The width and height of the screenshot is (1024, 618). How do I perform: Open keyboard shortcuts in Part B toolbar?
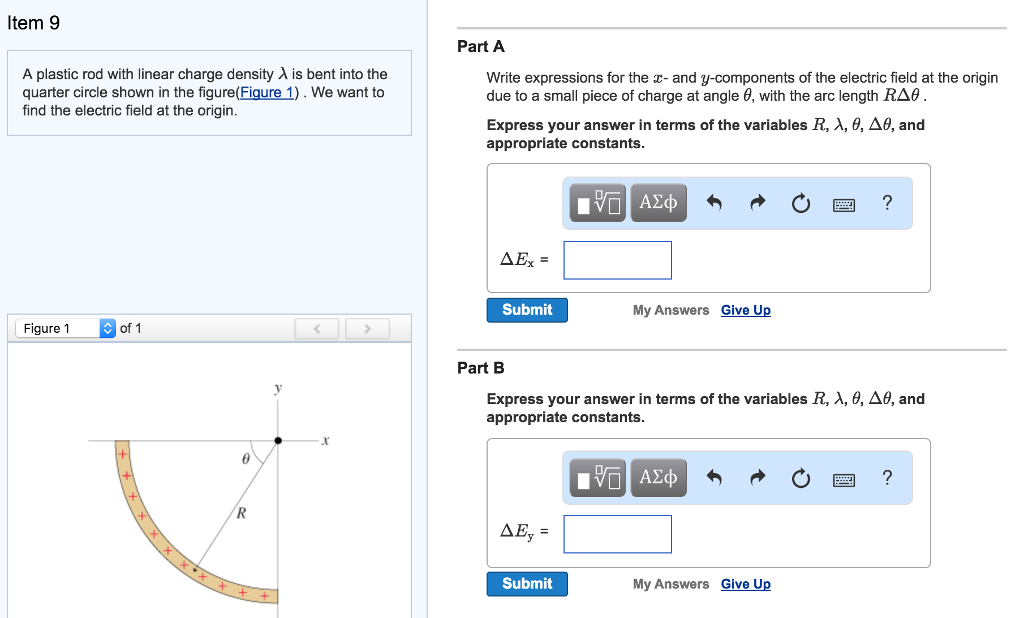click(x=844, y=479)
